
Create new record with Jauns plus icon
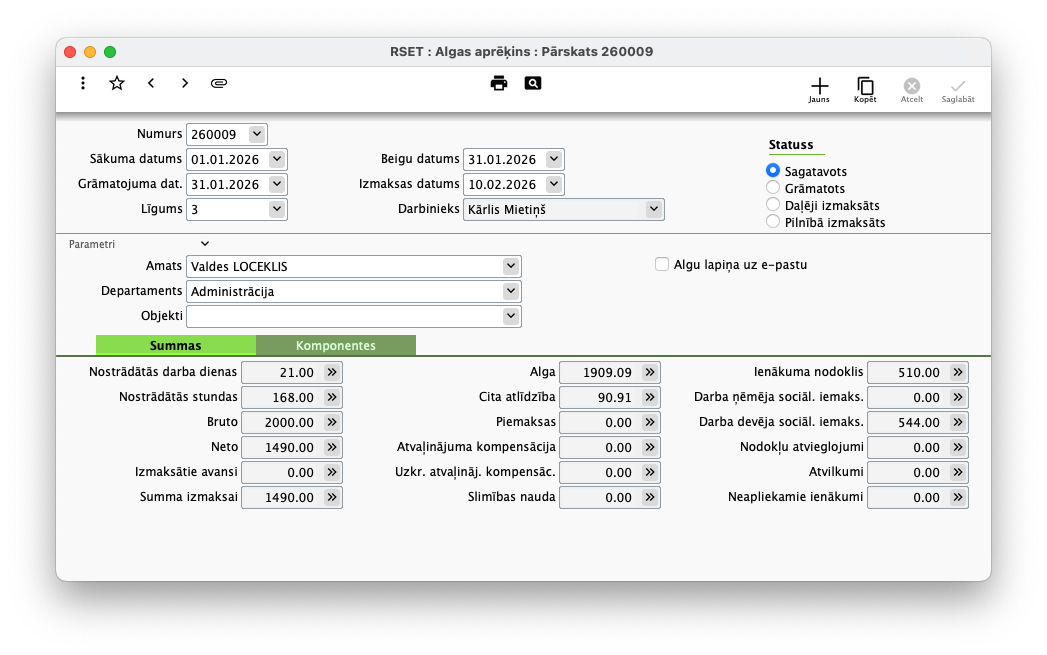coord(819,87)
